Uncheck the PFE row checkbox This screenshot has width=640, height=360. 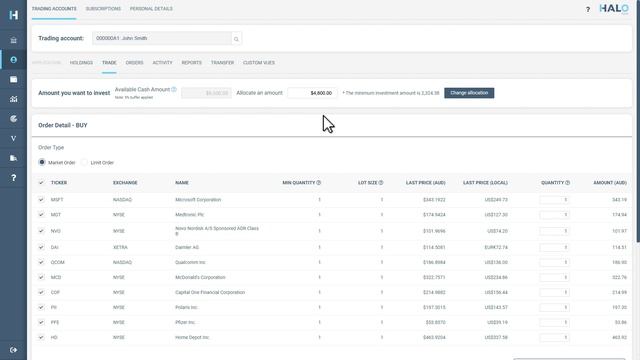tap(41, 322)
